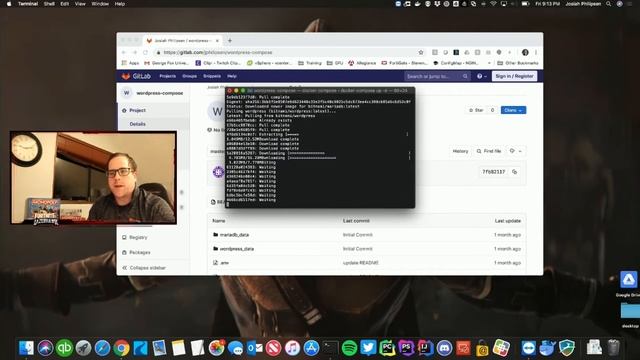Open the mariadb_data folder
The image size is (640, 360).
pos(234,235)
